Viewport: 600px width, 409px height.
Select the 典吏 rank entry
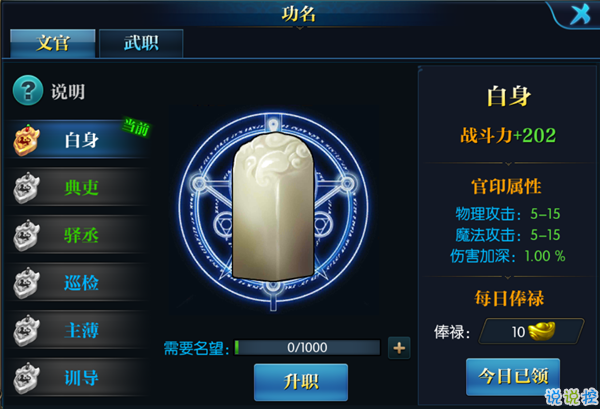point(78,187)
